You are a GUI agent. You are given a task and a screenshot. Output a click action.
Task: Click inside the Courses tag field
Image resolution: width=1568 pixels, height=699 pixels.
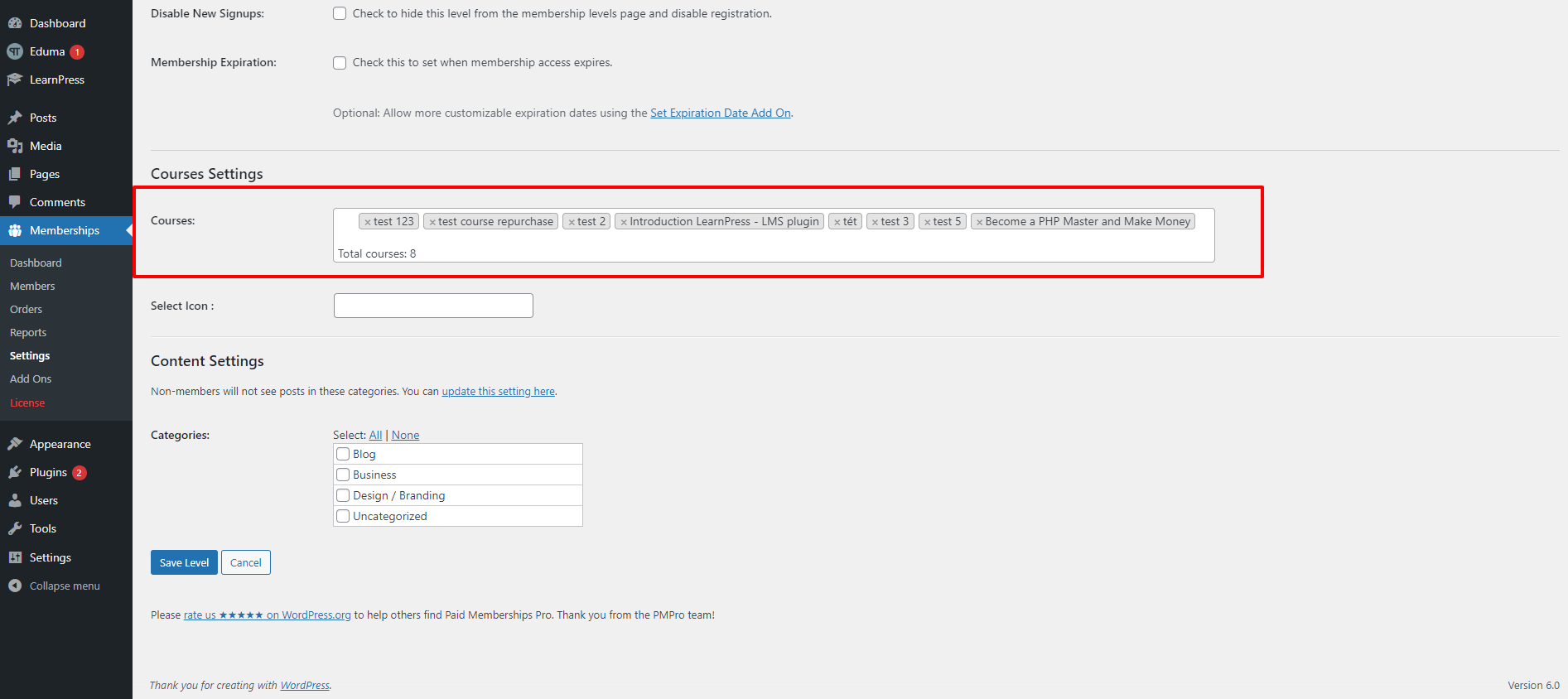pyautogui.click(x=774, y=235)
